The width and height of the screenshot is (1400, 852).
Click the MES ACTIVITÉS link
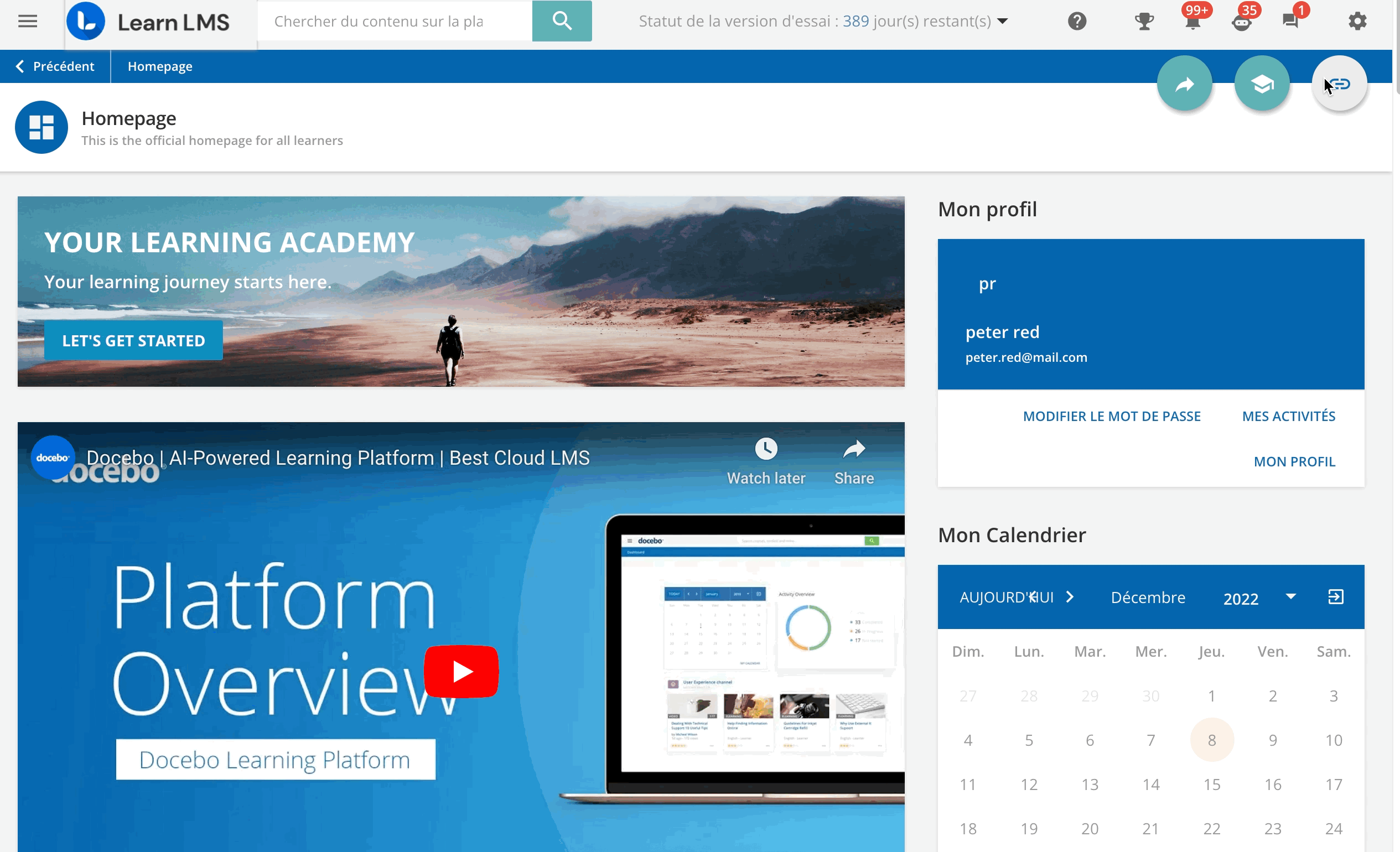point(1288,416)
